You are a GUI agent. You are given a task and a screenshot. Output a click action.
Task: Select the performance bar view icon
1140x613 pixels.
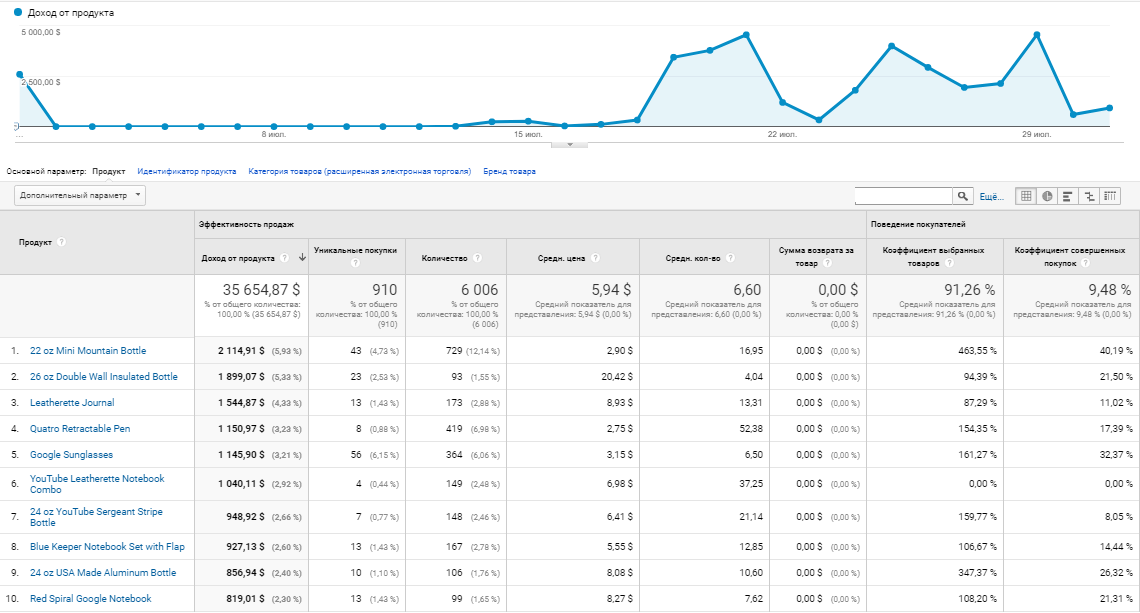click(1068, 196)
